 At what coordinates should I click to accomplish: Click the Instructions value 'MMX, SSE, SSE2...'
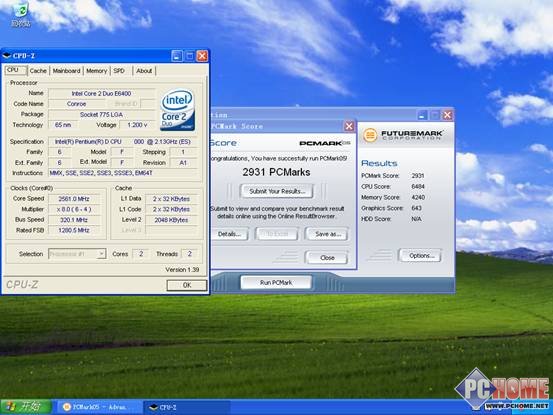coord(123,173)
